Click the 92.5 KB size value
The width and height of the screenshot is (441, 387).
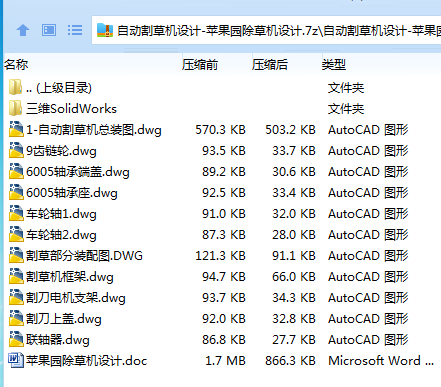224,193
